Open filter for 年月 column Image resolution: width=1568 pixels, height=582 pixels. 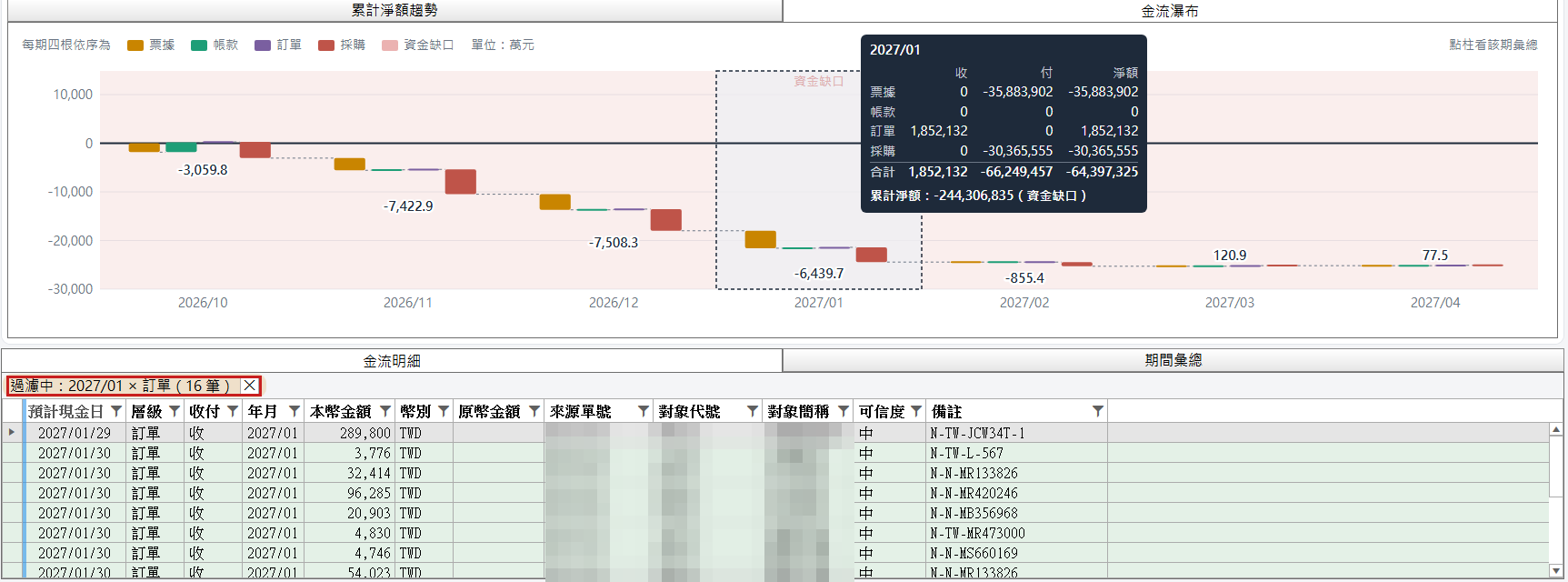click(x=295, y=412)
